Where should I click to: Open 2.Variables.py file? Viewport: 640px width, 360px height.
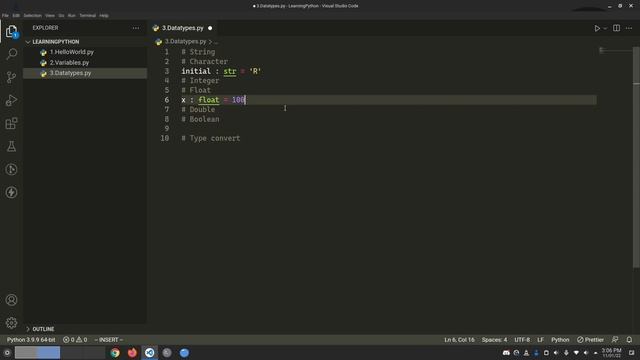85,62
